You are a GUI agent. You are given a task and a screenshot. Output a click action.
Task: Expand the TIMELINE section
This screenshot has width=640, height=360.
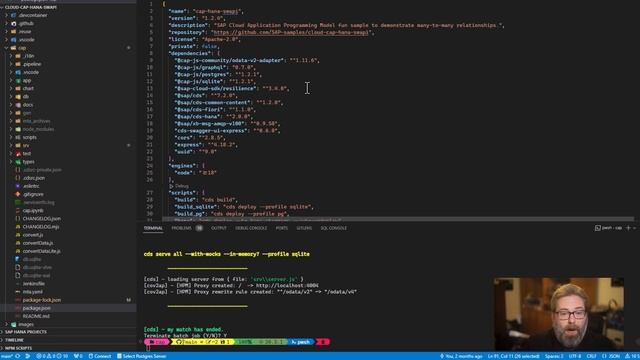coord(14,340)
